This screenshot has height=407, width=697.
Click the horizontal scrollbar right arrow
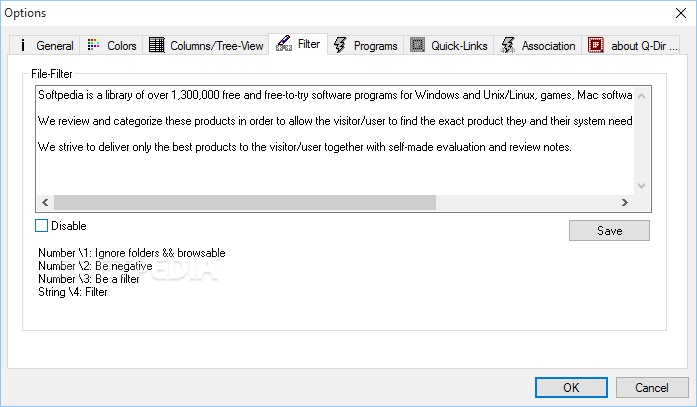pyautogui.click(x=625, y=203)
